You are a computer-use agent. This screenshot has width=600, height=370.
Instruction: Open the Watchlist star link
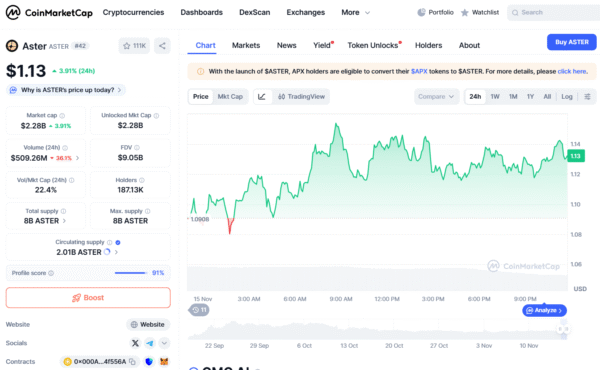(x=480, y=13)
